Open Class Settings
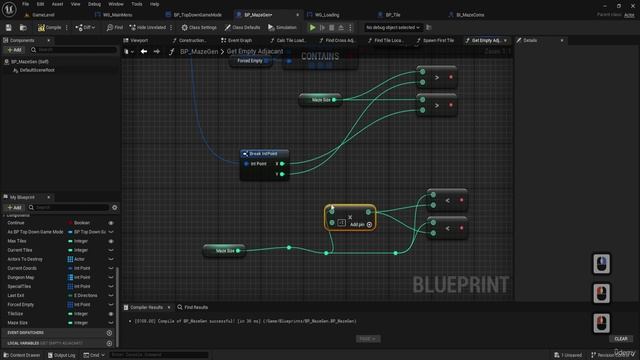The image size is (640, 360). point(199,27)
